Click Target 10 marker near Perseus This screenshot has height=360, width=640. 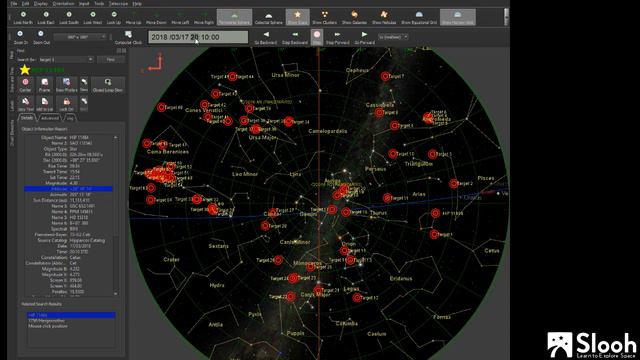coord(393,153)
